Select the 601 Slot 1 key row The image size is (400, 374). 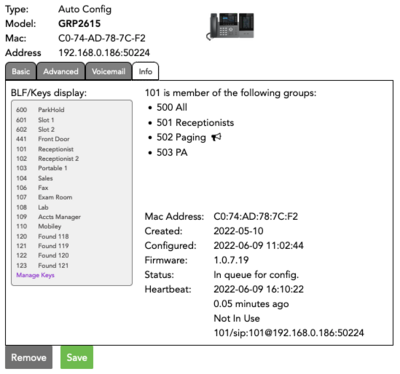coord(35,120)
